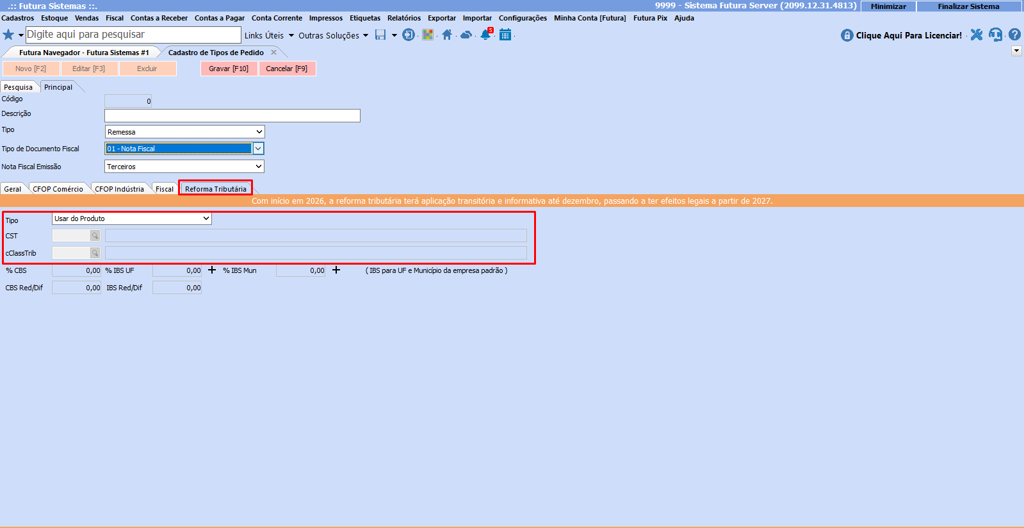
Task: Click the home icon in toolbar
Action: coord(447,35)
